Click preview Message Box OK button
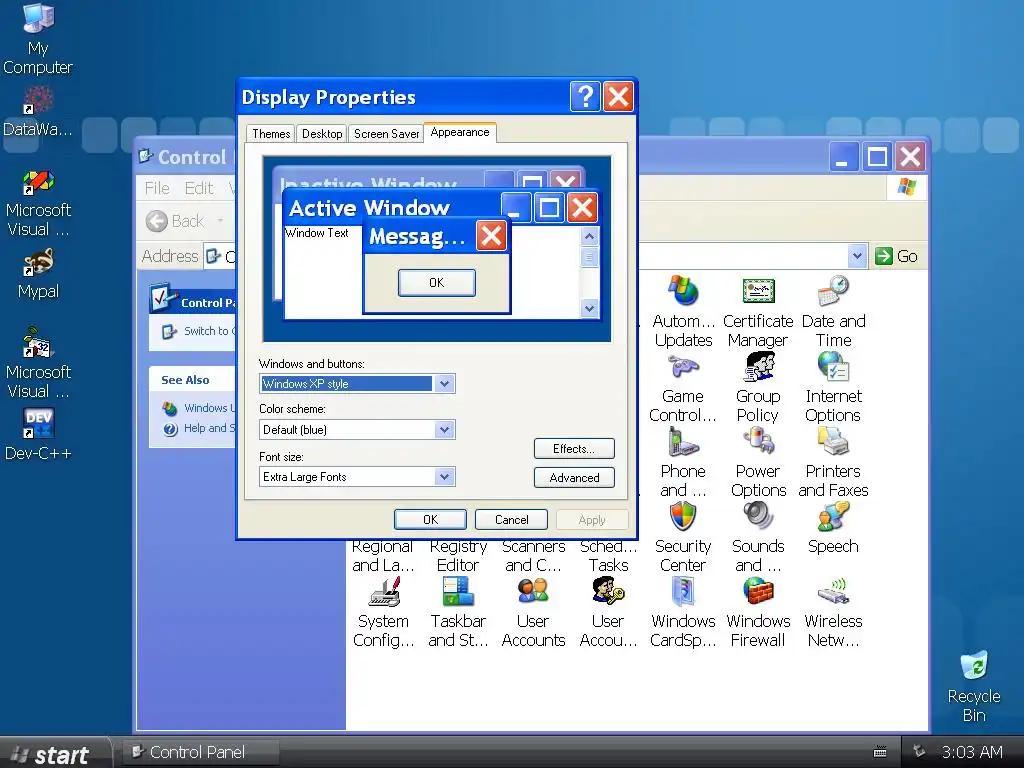1024x768 pixels. point(437,283)
